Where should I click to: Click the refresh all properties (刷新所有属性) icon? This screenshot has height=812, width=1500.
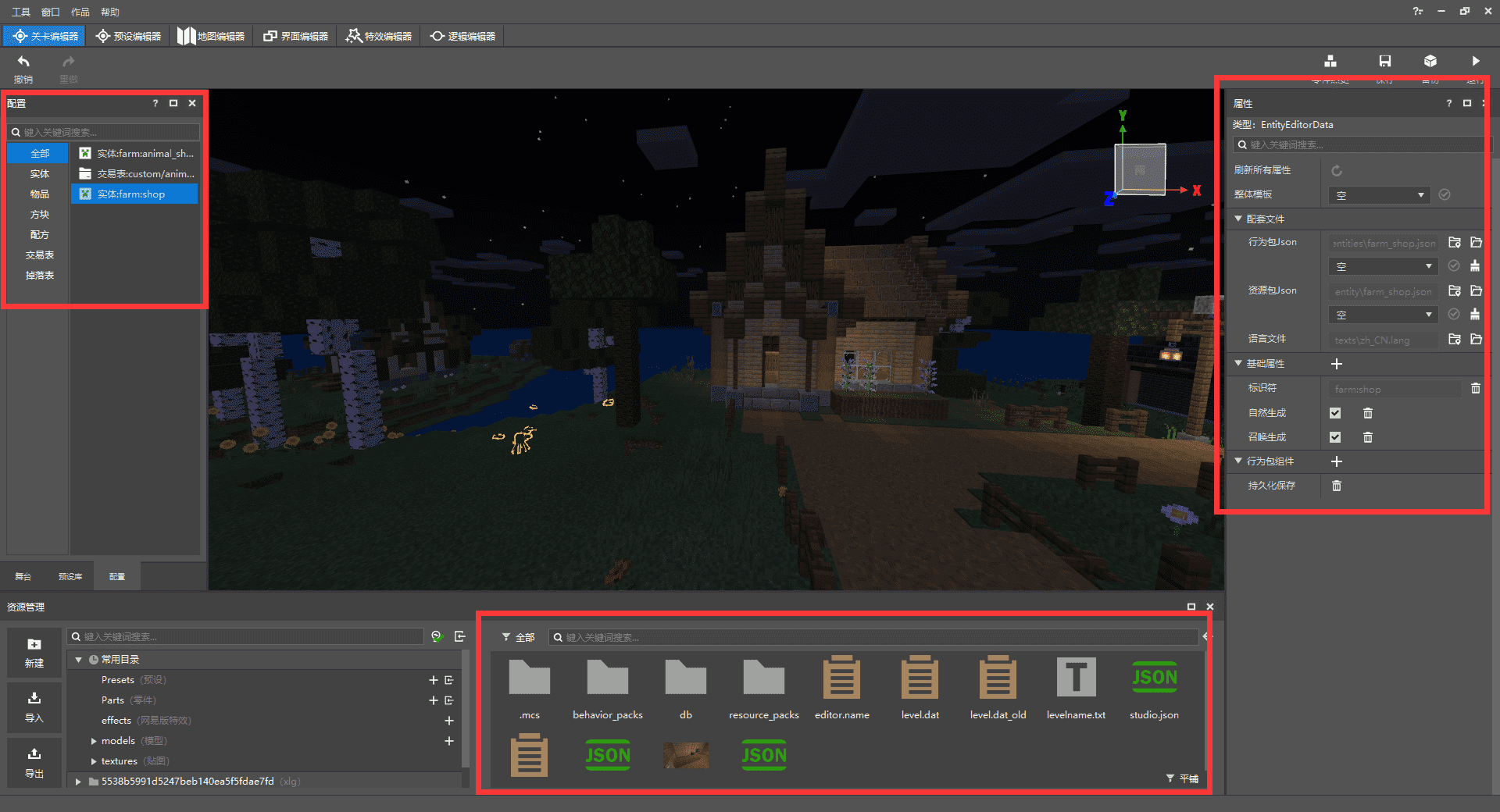click(1337, 170)
